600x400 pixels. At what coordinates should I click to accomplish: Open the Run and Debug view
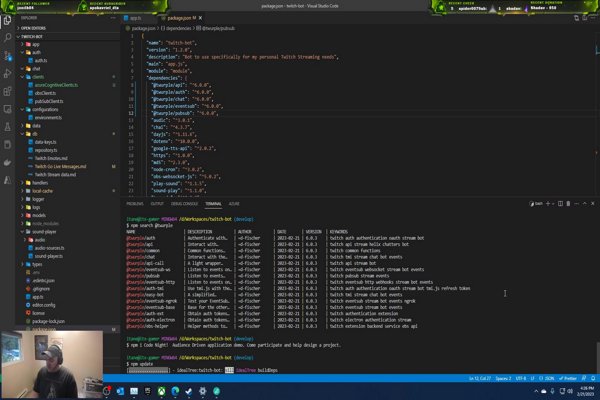(x=7, y=73)
